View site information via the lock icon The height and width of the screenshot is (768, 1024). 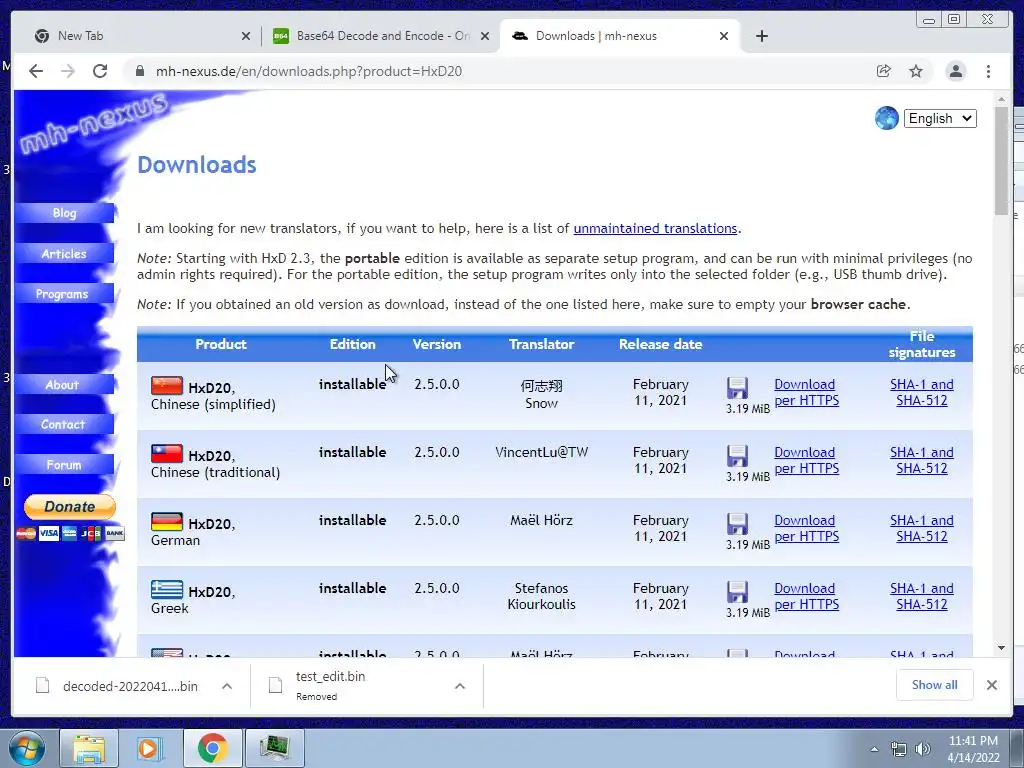(140, 71)
